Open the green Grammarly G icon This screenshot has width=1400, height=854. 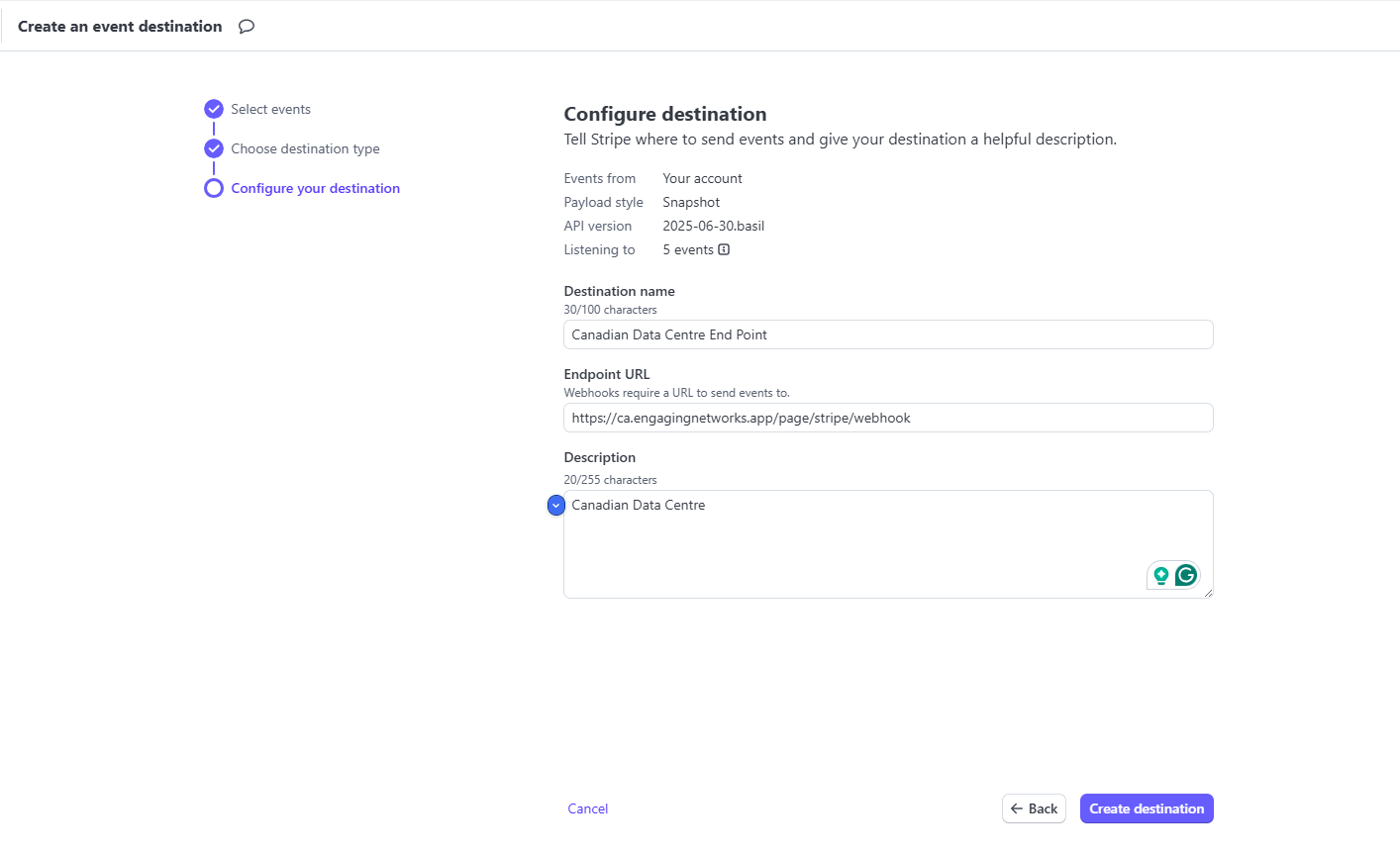click(1186, 575)
